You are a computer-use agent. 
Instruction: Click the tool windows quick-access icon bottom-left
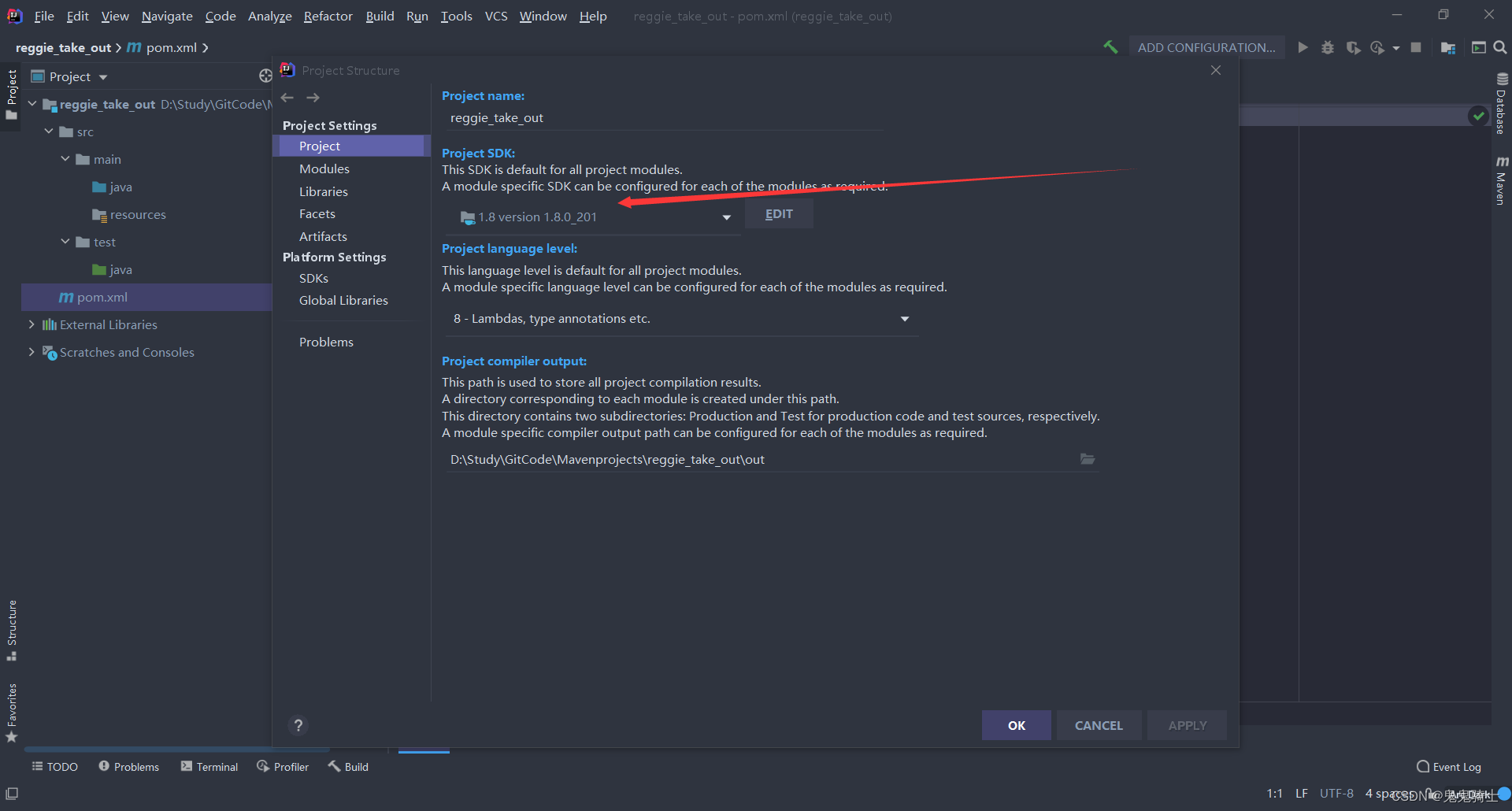tap(12, 794)
